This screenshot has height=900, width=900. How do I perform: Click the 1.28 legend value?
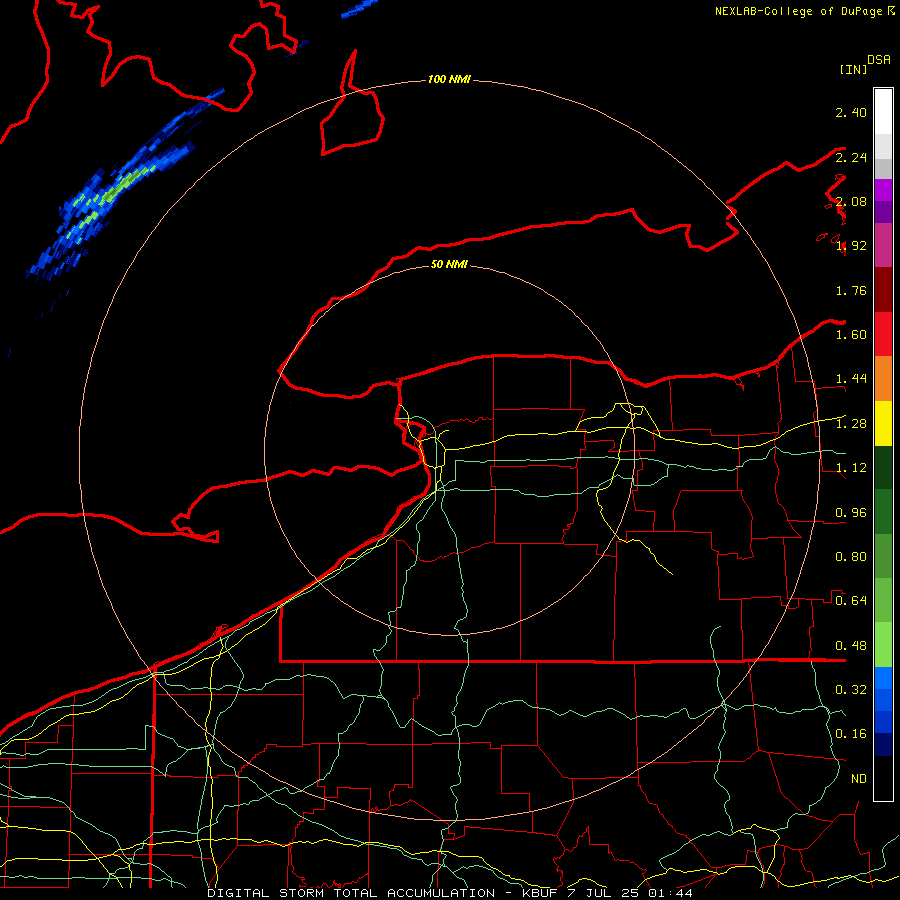[x=851, y=424]
